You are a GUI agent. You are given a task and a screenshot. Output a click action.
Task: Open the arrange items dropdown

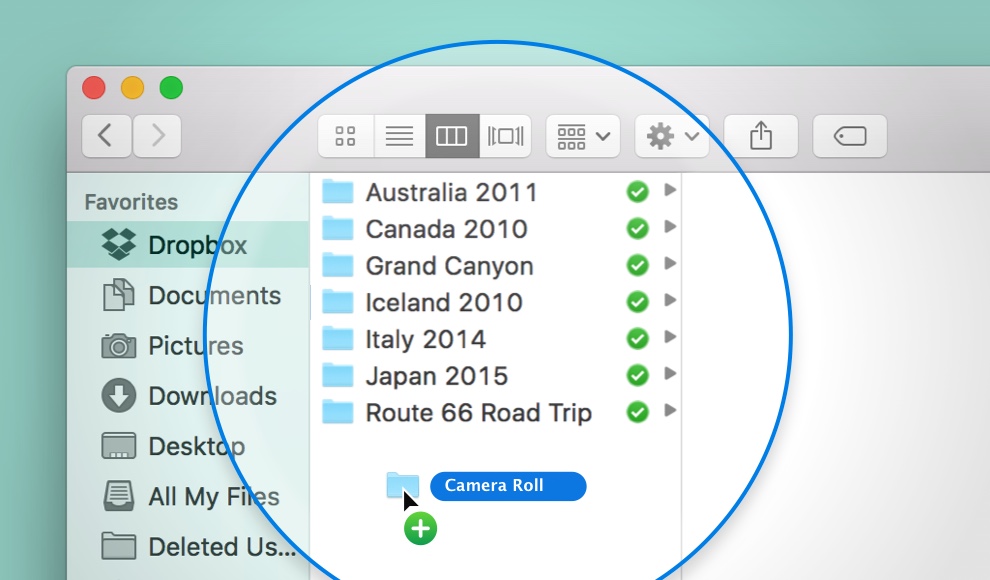click(583, 137)
